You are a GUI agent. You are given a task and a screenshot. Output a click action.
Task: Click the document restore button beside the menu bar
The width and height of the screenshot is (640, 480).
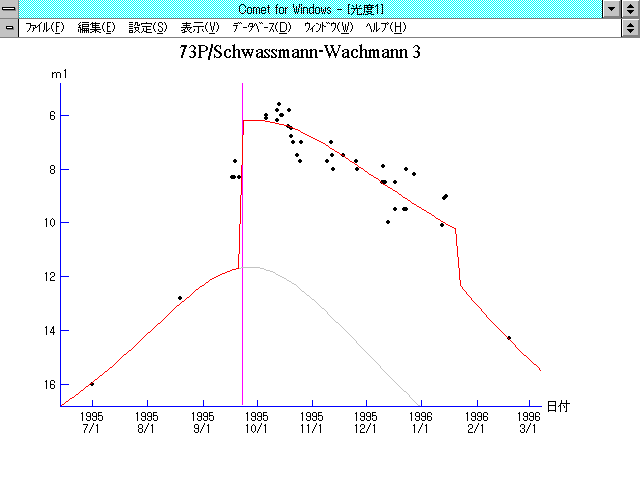coord(630,27)
